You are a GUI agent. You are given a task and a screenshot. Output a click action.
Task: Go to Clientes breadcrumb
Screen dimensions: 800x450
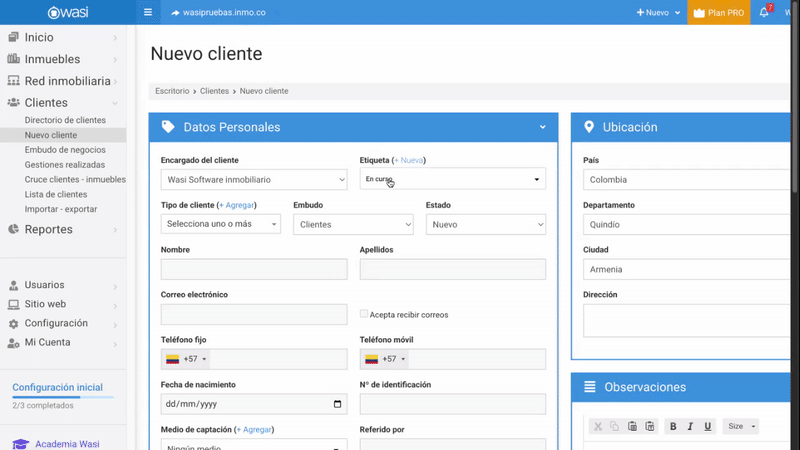point(214,91)
